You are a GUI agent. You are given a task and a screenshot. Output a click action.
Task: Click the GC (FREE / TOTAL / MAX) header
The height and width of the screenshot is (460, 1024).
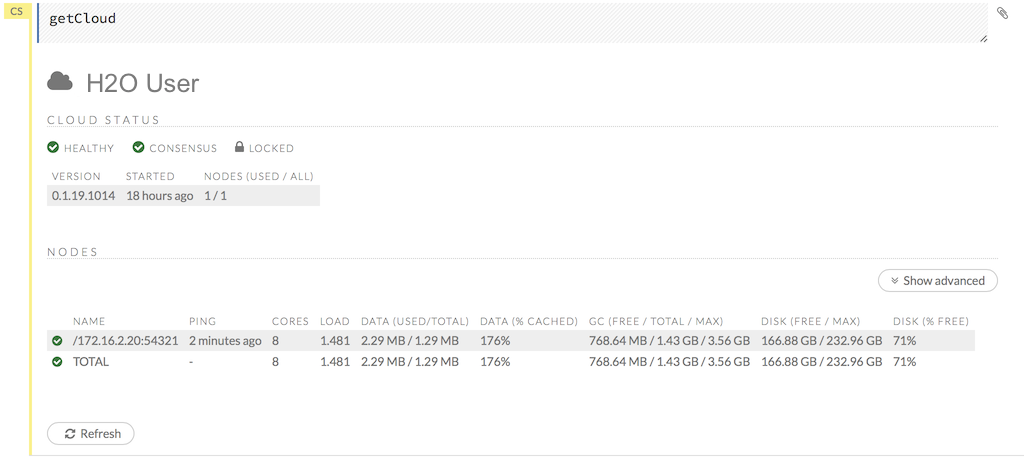coord(655,321)
